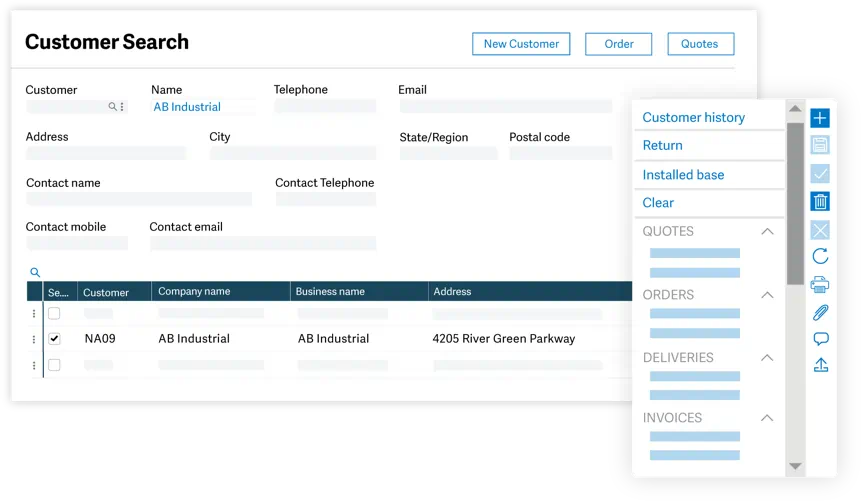Click the New Customer button

click(x=521, y=44)
